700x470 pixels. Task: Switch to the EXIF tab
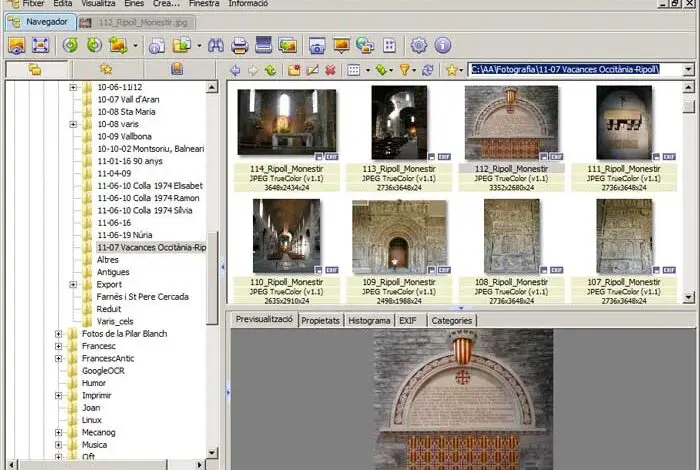[x=408, y=320]
